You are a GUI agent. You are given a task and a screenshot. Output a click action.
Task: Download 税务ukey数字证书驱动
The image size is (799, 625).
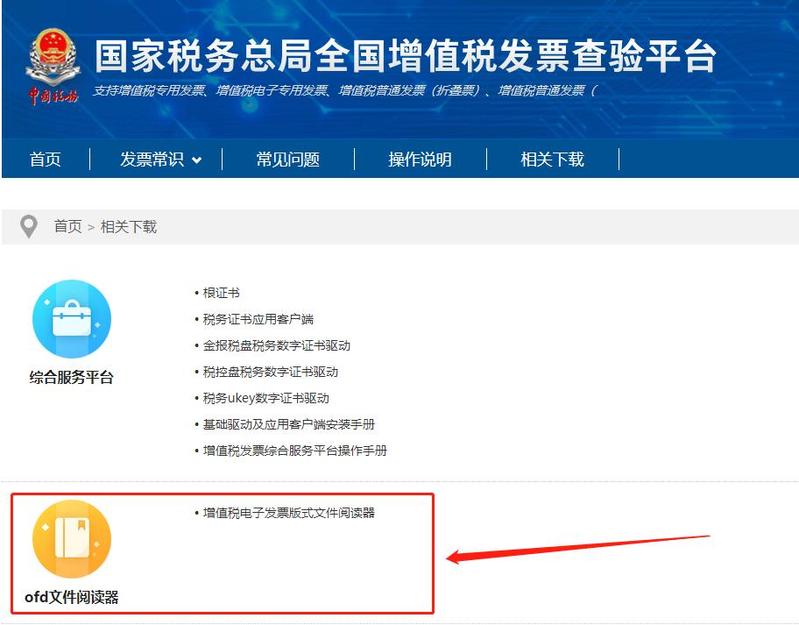[x=266, y=398]
